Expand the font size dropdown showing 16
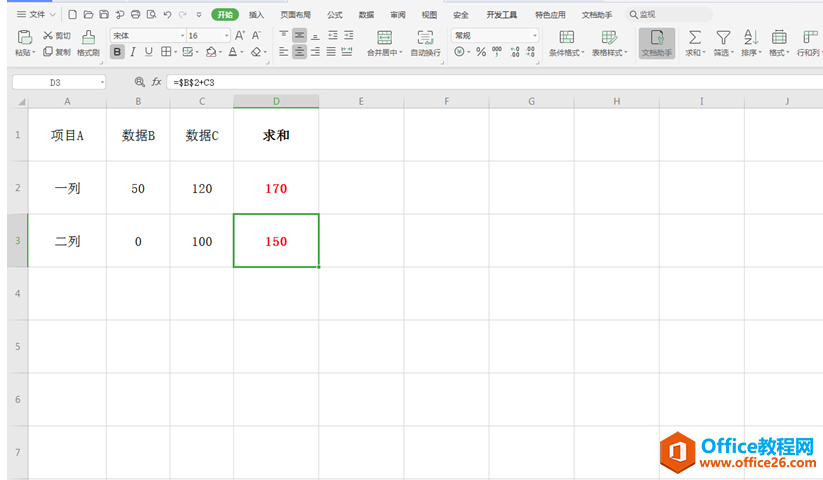 pyautogui.click(x=226, y=35)
